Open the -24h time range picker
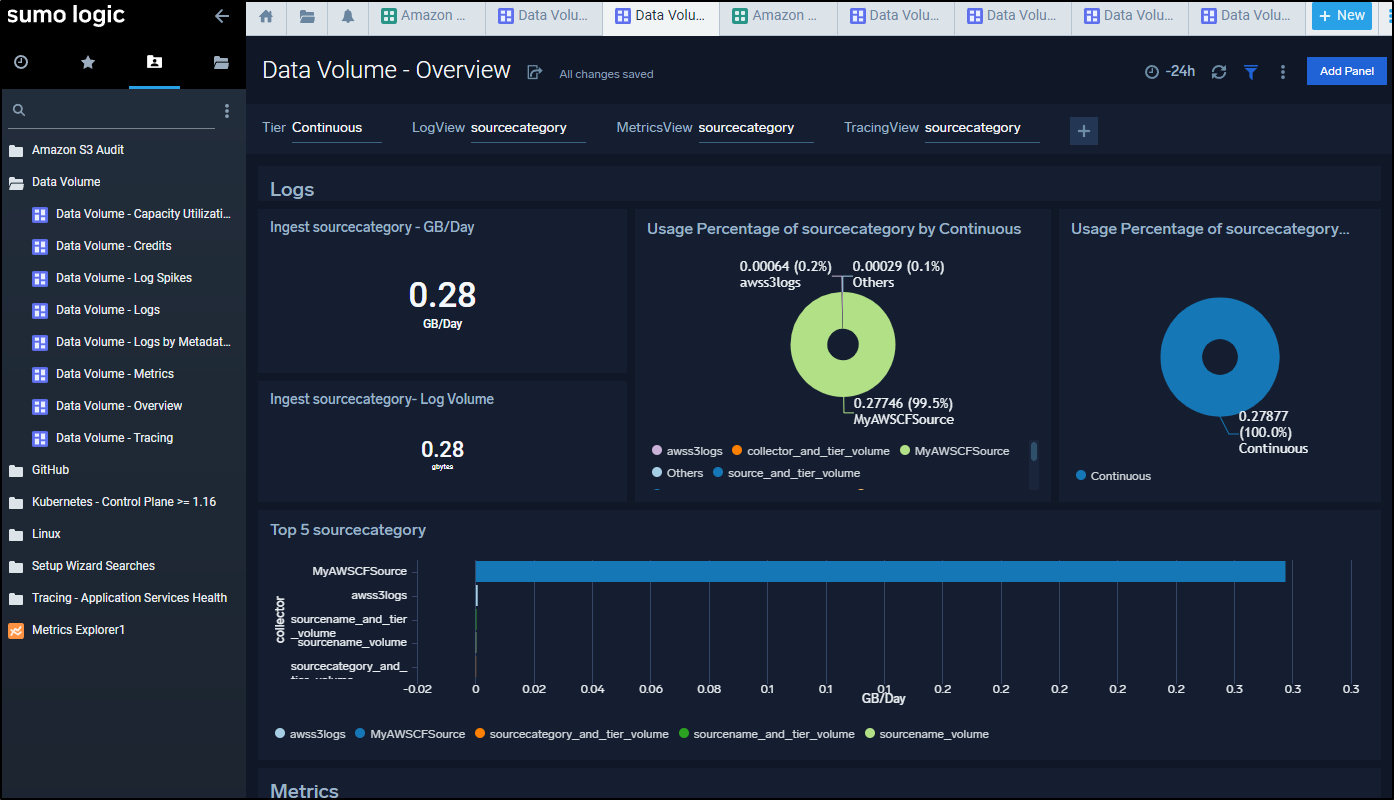The height and width of the screenshot is (800, 1394). click(1170, 72)
